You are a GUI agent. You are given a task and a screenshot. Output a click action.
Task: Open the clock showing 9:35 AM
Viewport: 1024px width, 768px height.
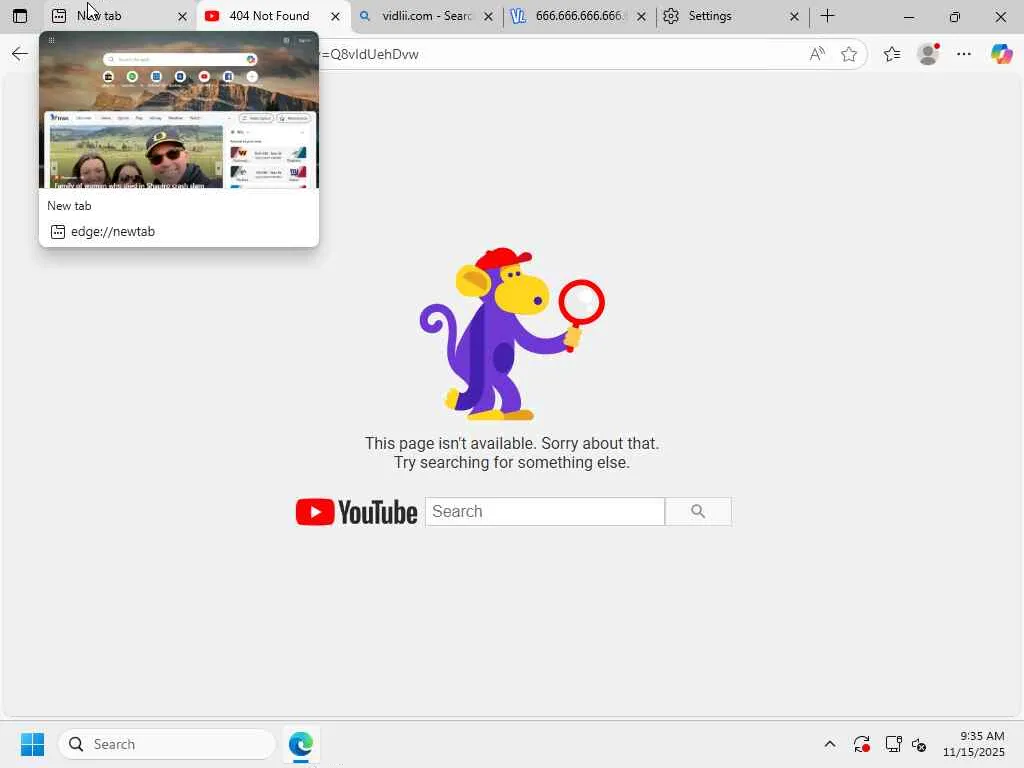(x=973, y=744)
